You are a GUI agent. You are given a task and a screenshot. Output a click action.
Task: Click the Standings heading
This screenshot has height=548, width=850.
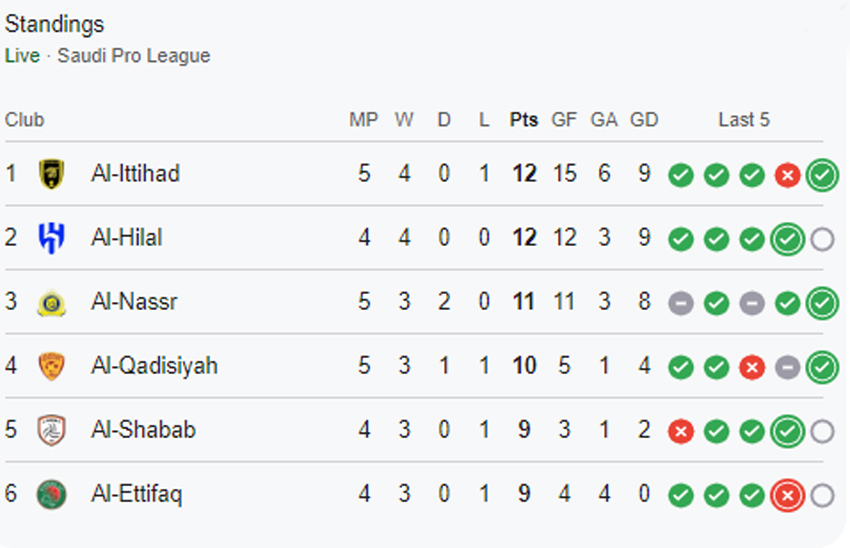click(x=54, y=24)
